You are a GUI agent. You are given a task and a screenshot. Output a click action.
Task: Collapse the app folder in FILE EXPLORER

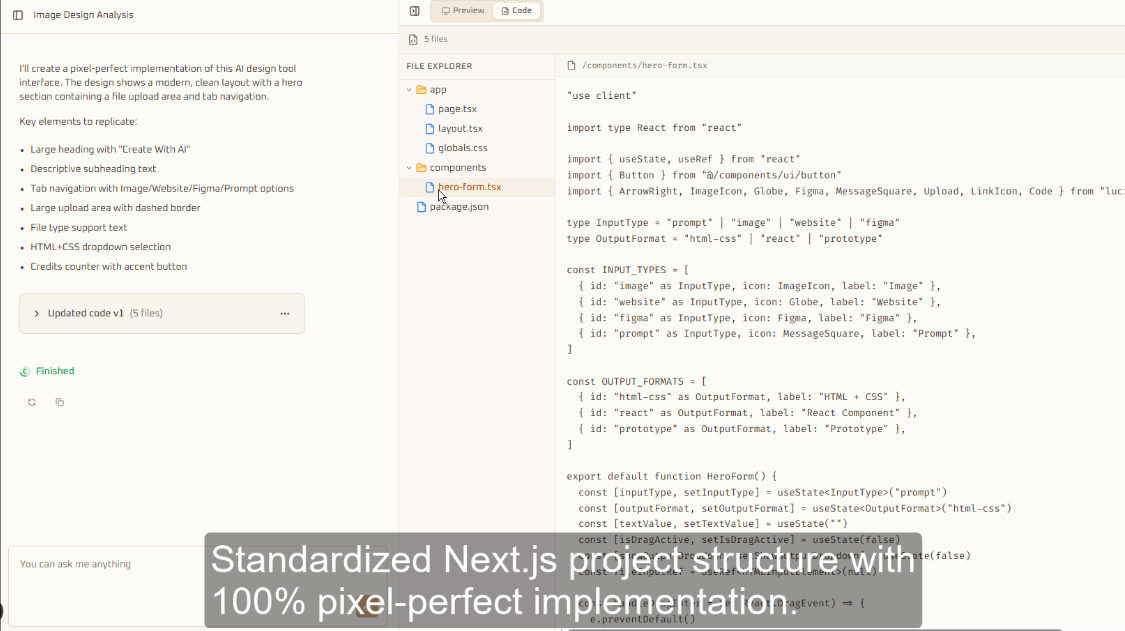(408, 89)
